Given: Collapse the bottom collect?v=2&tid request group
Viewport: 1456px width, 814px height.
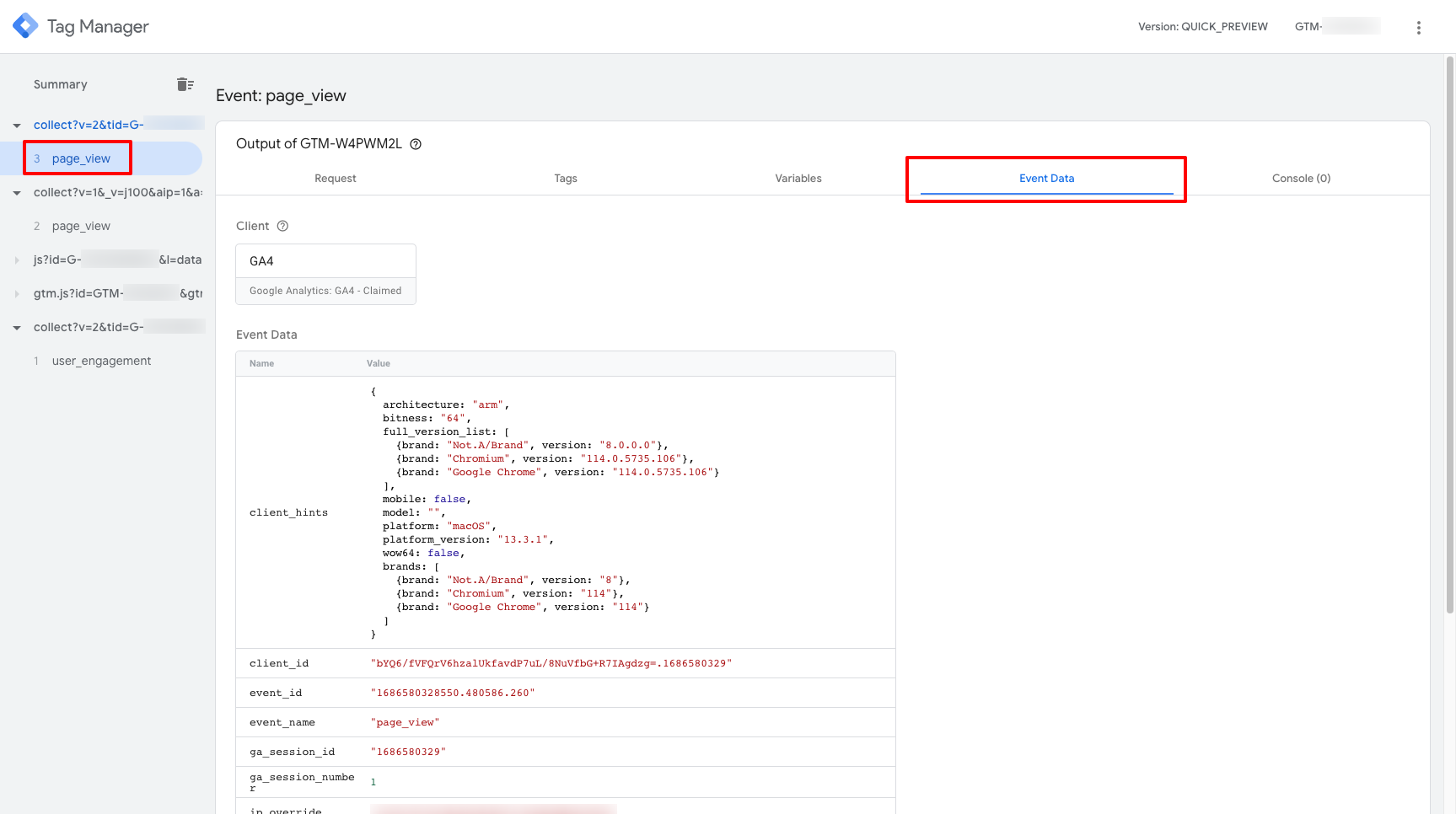Looking at the screenshot, I should click(16, 327).
